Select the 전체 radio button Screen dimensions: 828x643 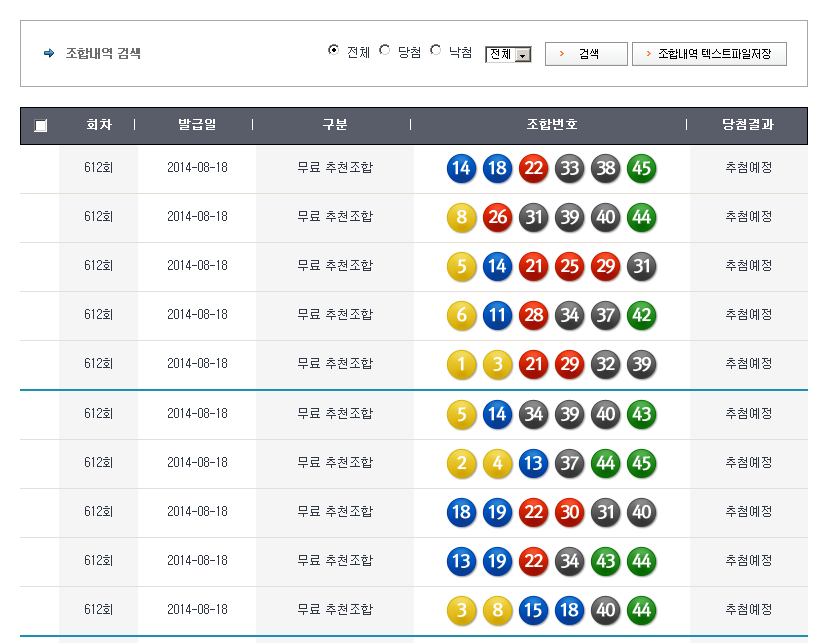334,51
